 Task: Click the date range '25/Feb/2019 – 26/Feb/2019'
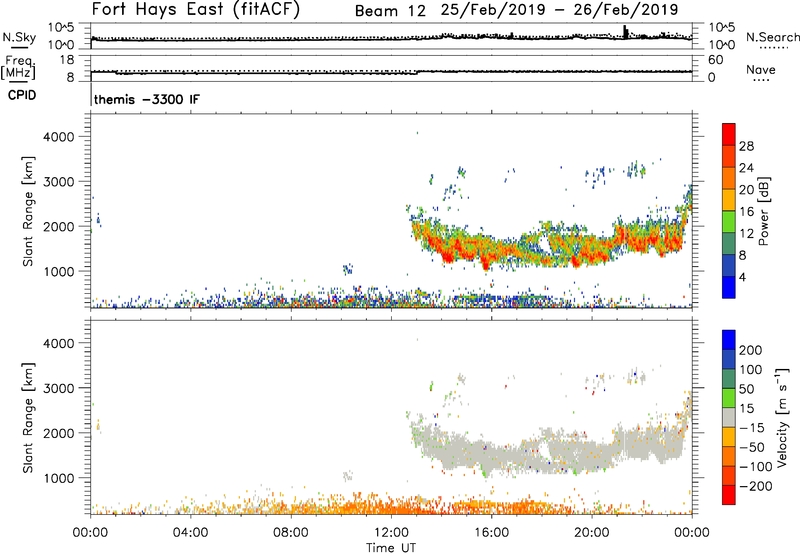[560, 9]
